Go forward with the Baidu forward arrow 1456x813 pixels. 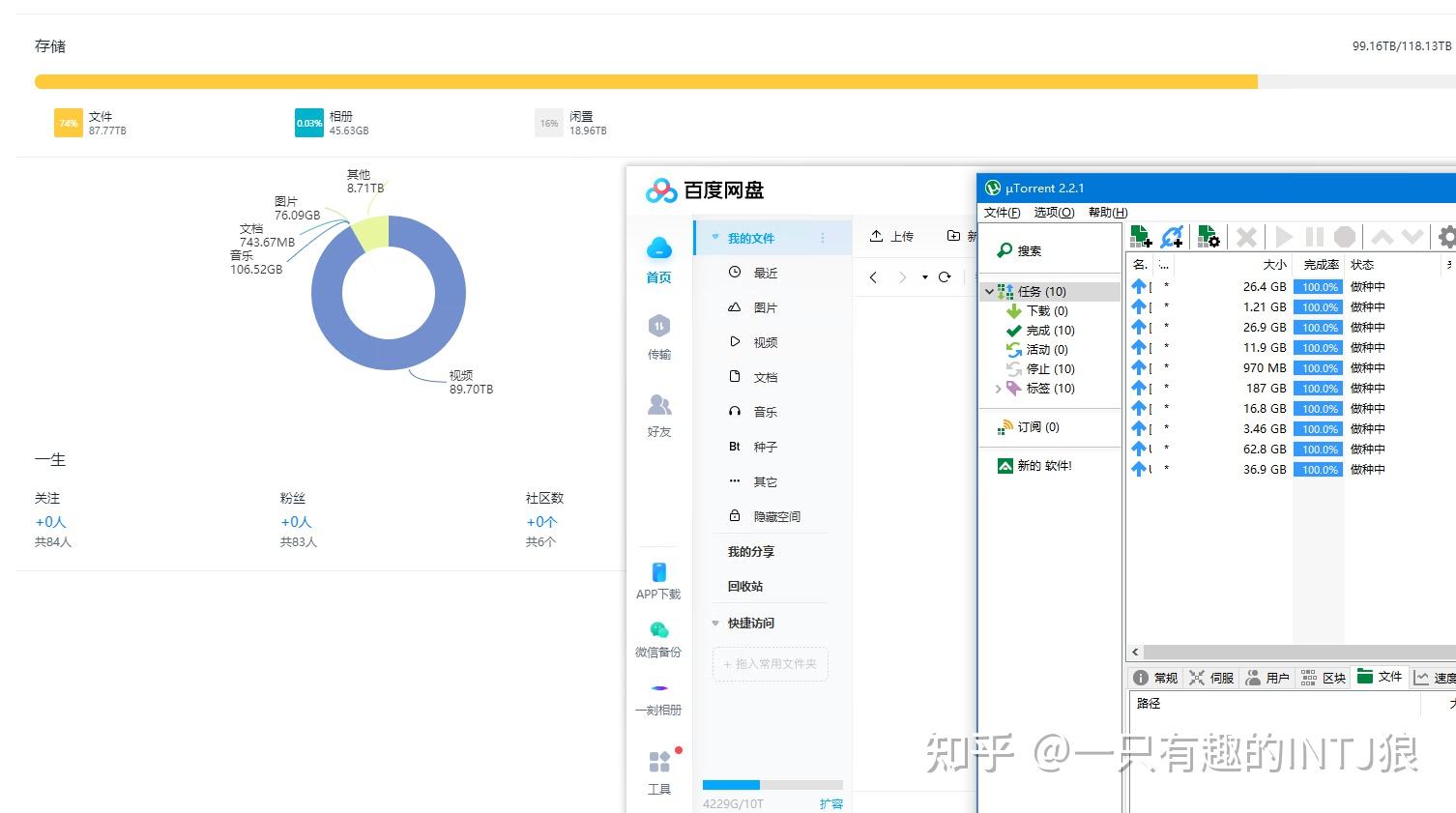[902, 277]
